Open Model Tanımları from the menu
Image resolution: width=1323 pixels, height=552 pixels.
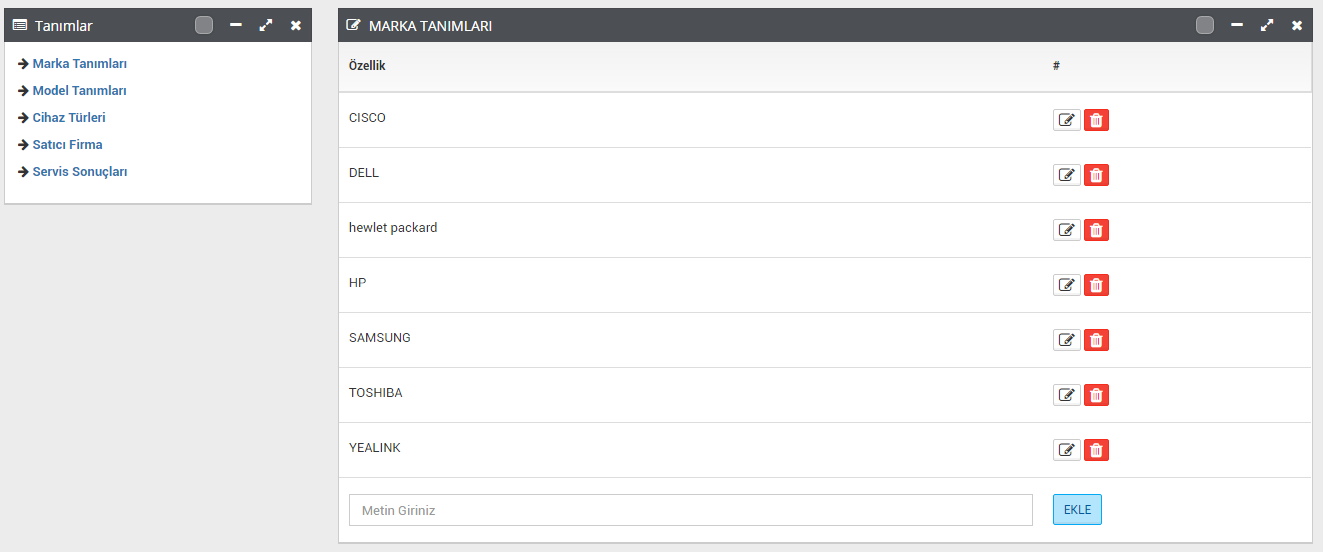pyautogui.click(x=79, y=91)
